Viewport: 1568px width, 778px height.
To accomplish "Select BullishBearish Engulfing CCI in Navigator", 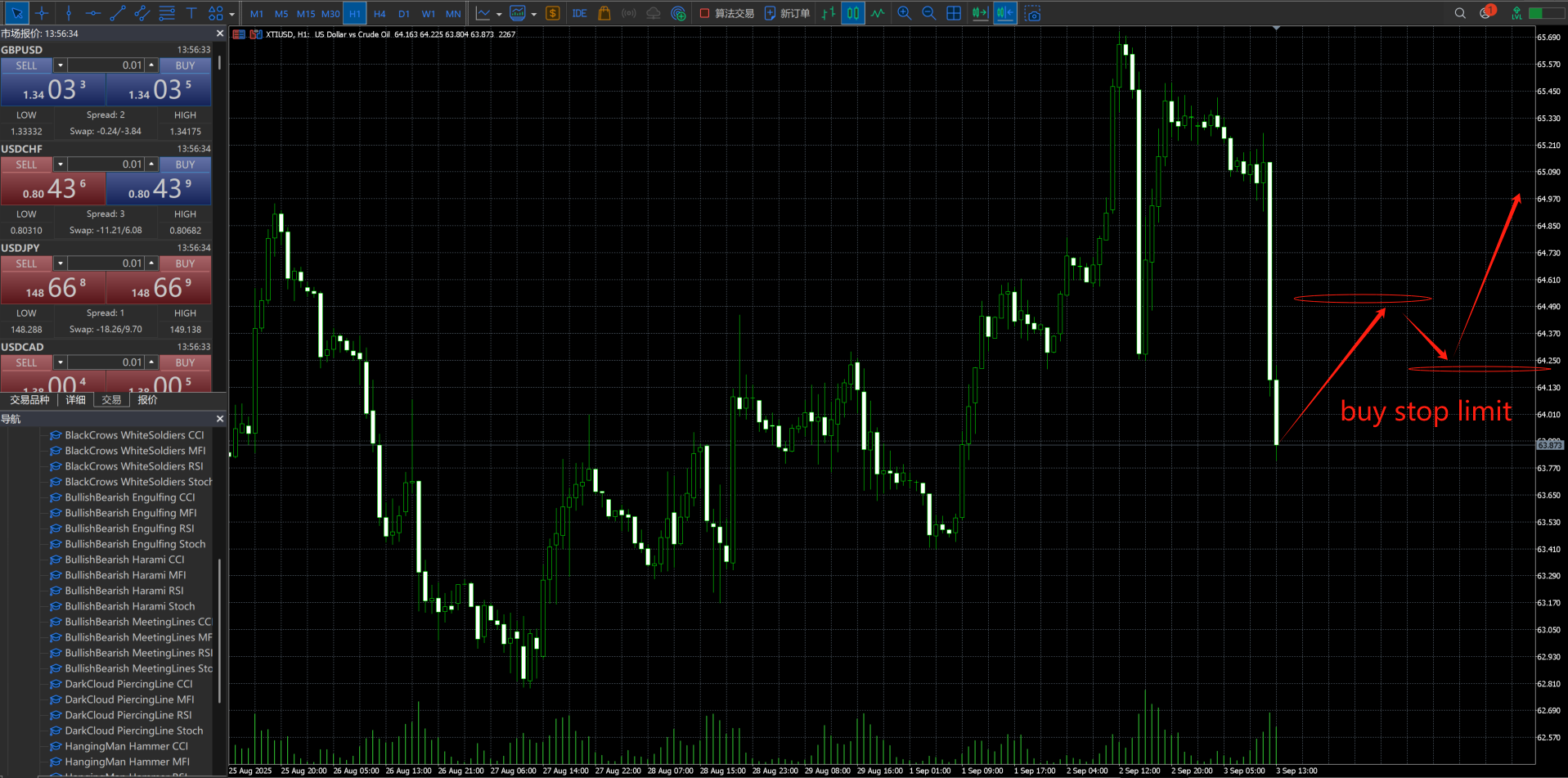I will (x=130, y=497).
